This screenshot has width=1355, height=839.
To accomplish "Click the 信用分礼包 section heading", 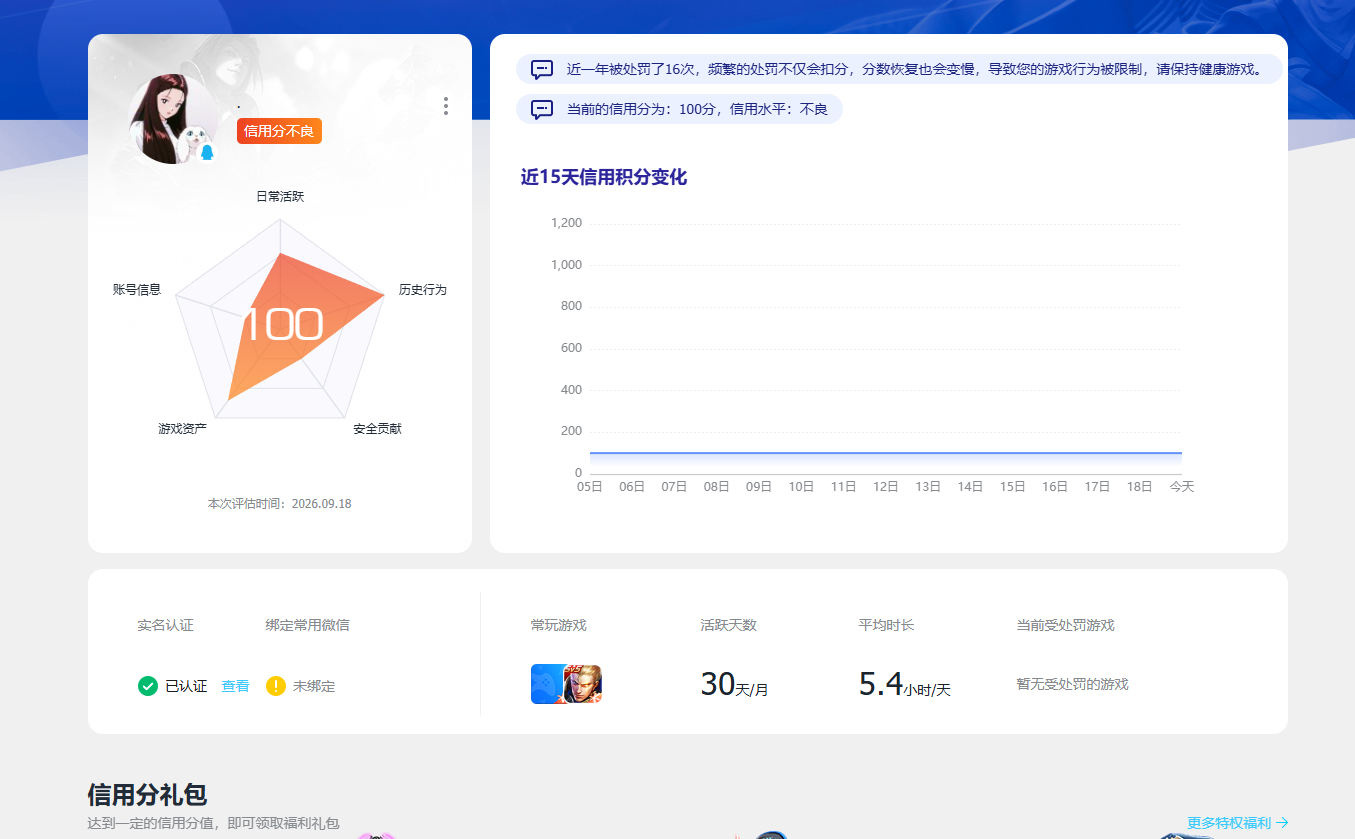I will click(147, 795).
